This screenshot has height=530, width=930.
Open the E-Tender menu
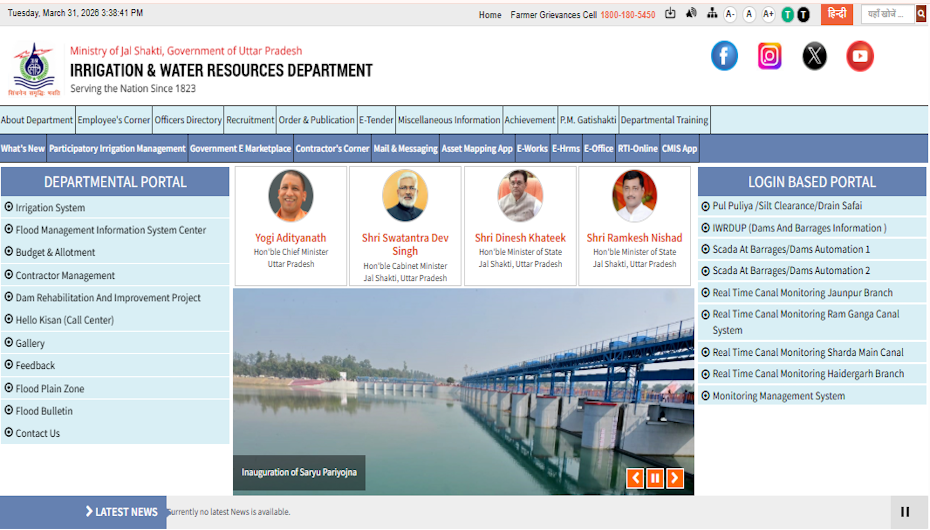(x=376, y=120)
